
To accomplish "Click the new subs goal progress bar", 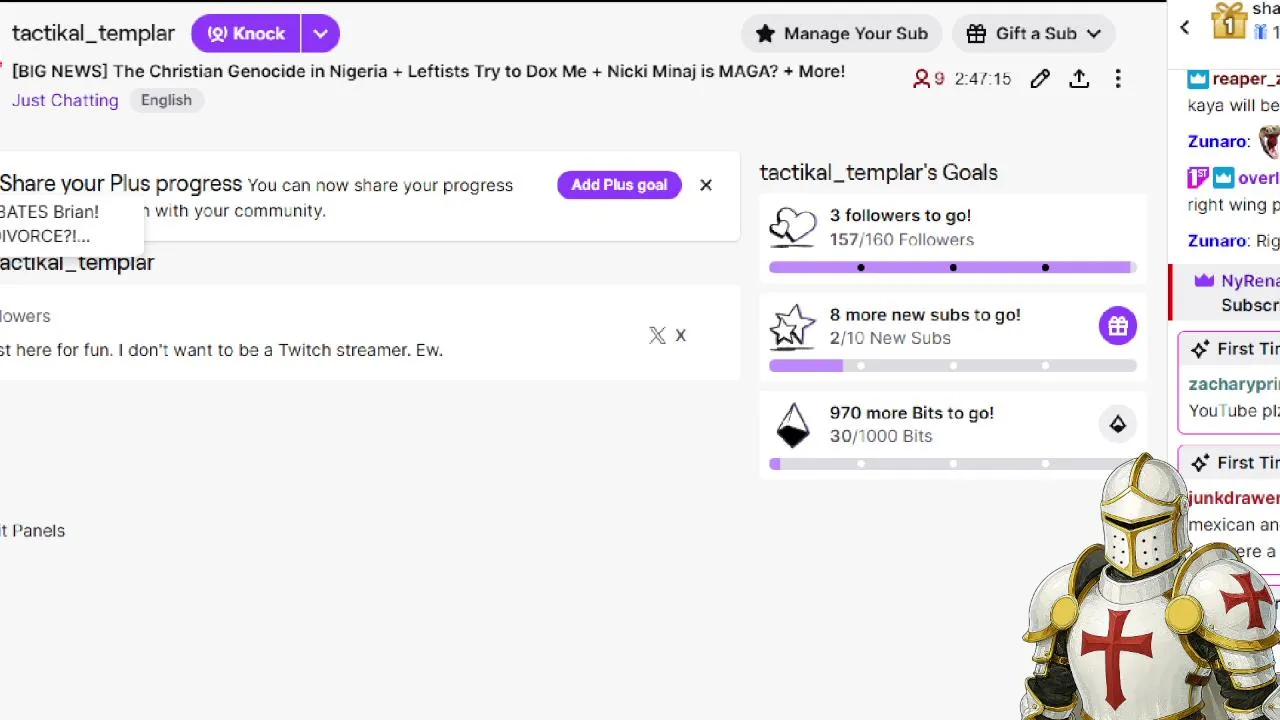I will tap(953, 366).
